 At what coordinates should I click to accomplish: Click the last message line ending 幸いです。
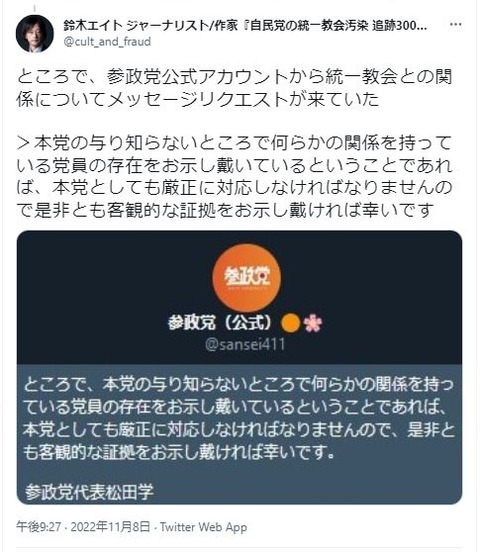(x=179, y=452)
